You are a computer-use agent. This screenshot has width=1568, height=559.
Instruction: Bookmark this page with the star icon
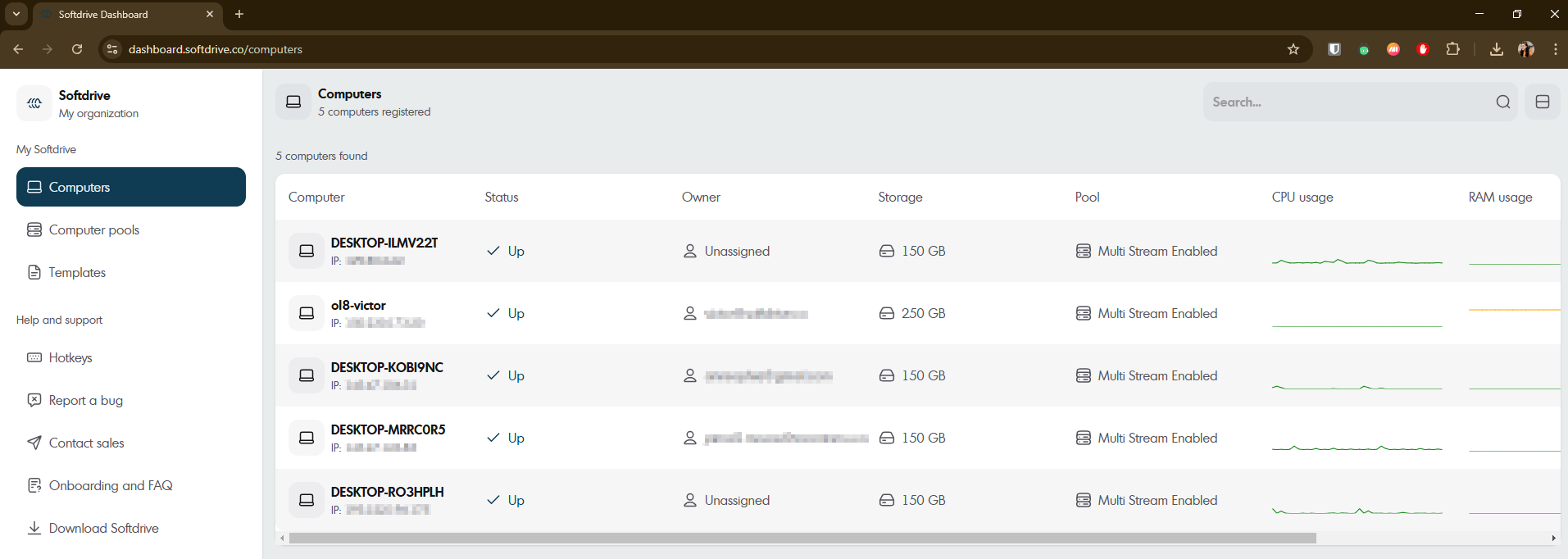click(x=1293, y=49)
